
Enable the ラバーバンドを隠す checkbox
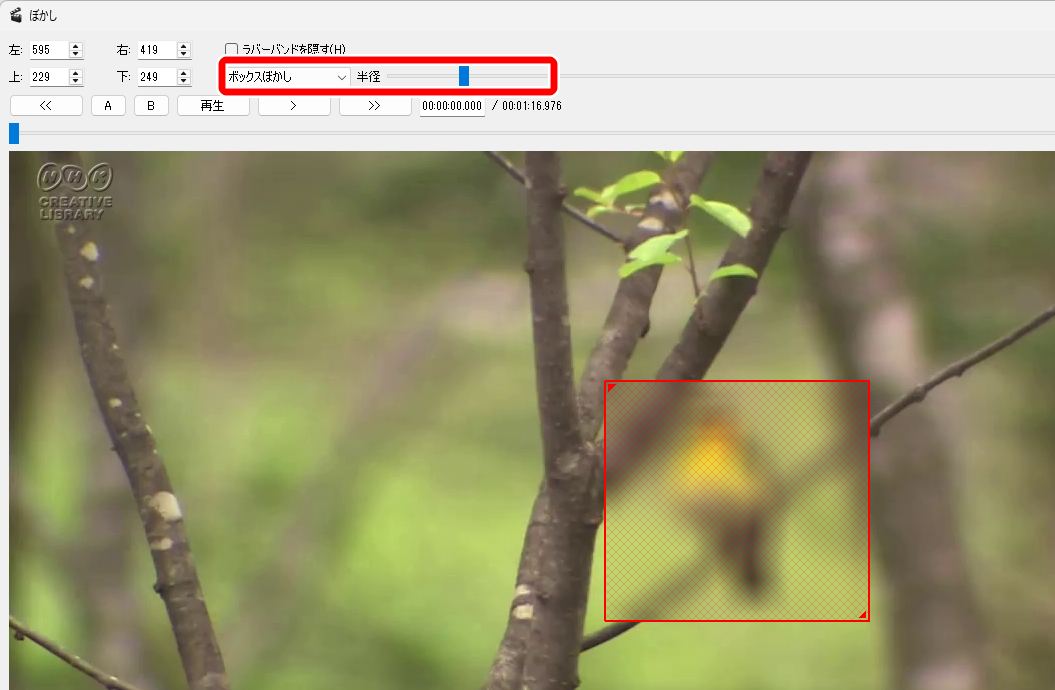pos(231,49)
